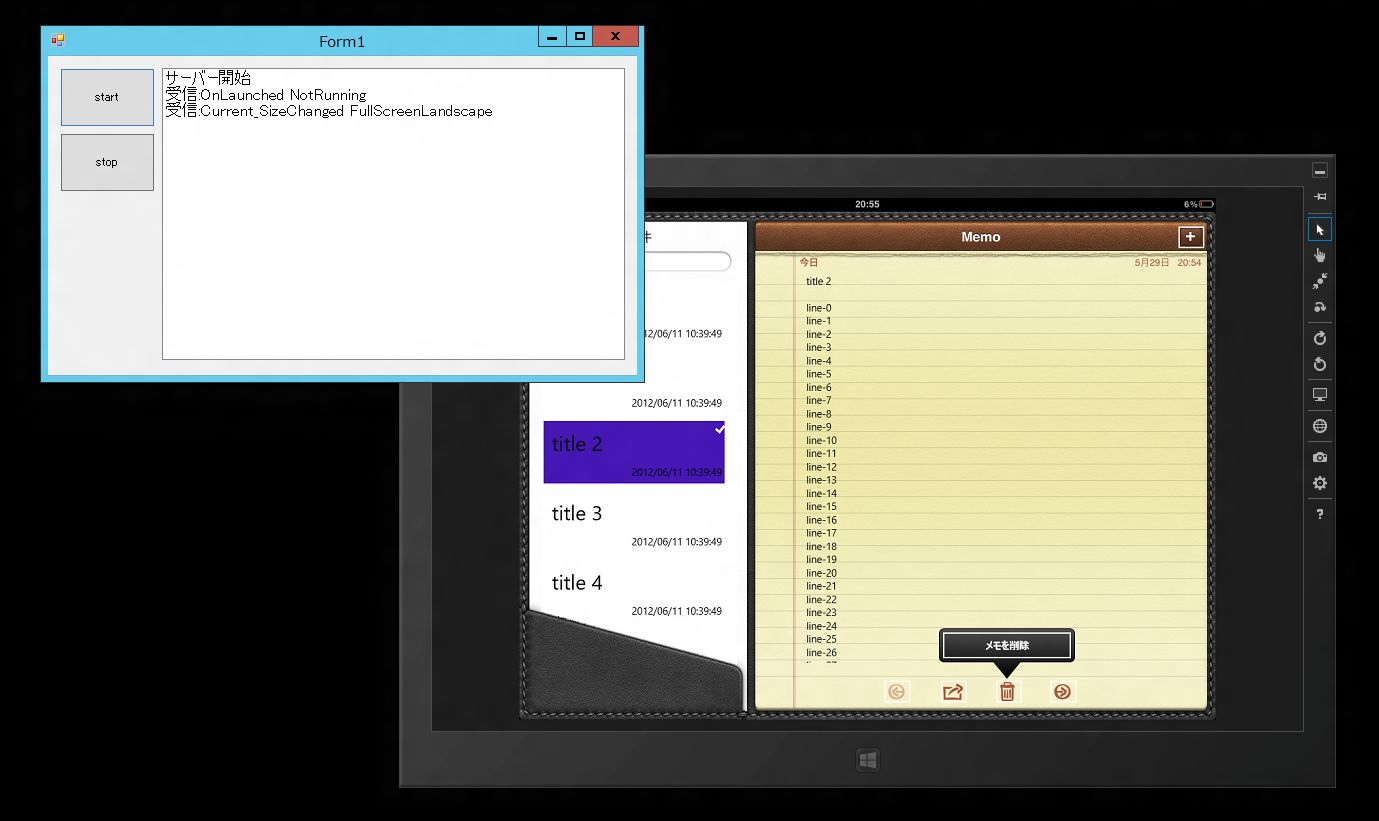This screenshot has width=1379, height=821.
Task: Rotate simulator clockwise
Action: (x=1320, y=338)
